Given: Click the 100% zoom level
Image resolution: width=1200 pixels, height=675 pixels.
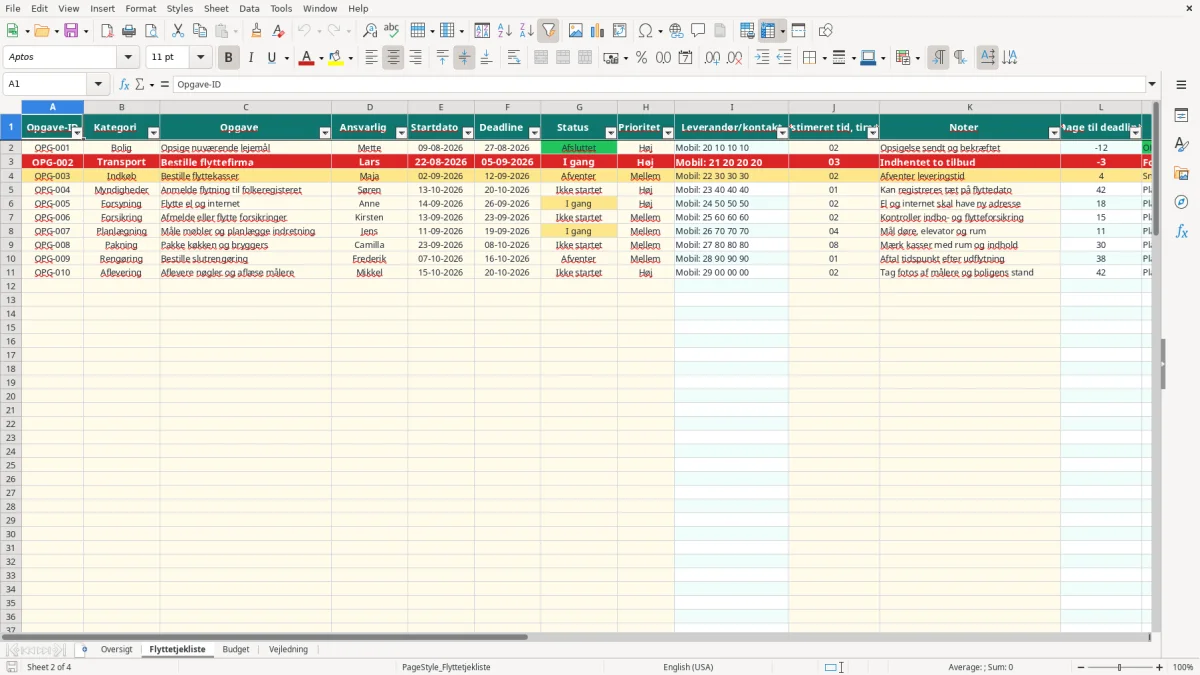Looking at the screenshot, I should click(1183, 667).
